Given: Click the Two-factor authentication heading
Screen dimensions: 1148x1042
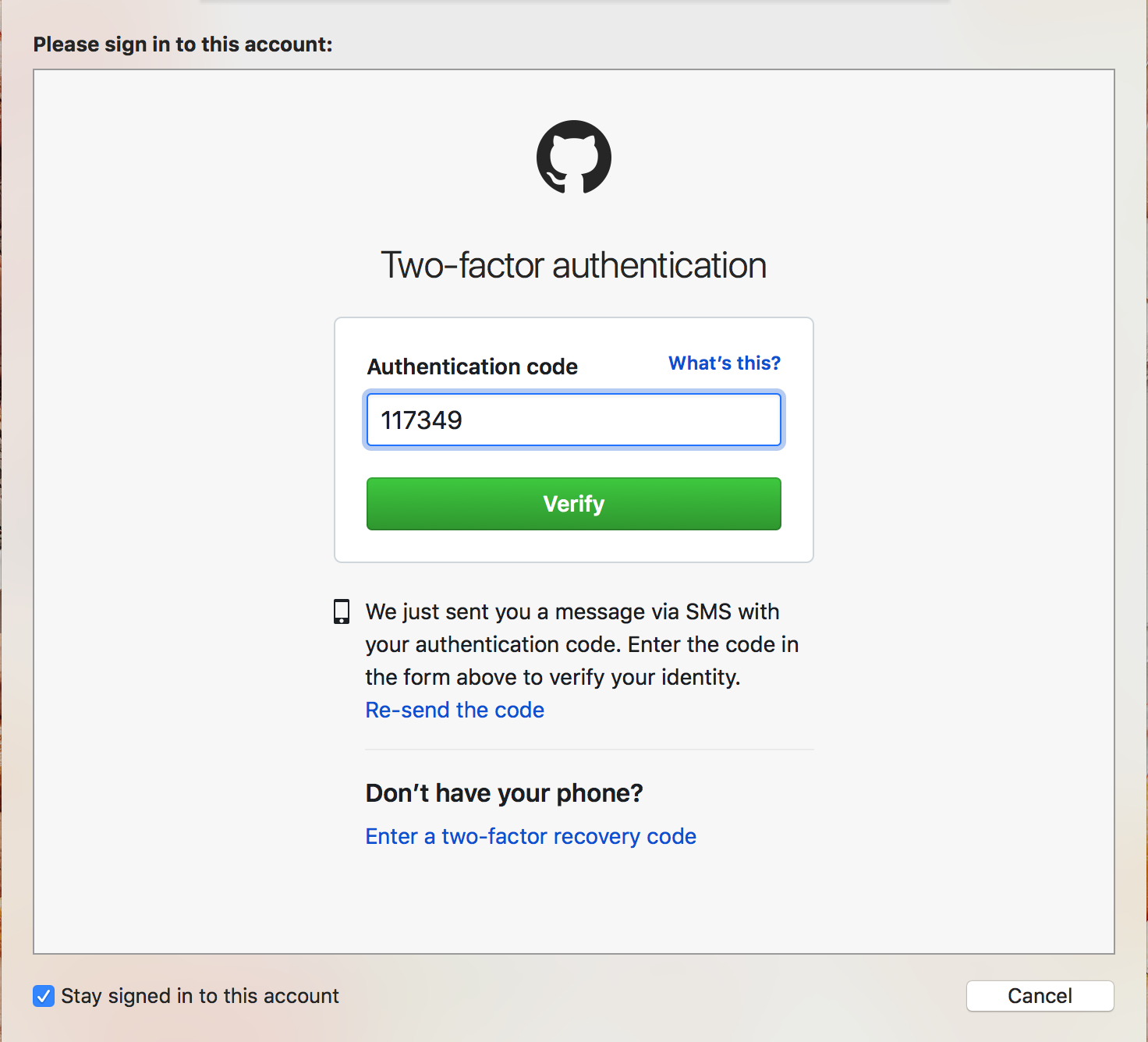Looking at the screenshot, I should [574, 265].
